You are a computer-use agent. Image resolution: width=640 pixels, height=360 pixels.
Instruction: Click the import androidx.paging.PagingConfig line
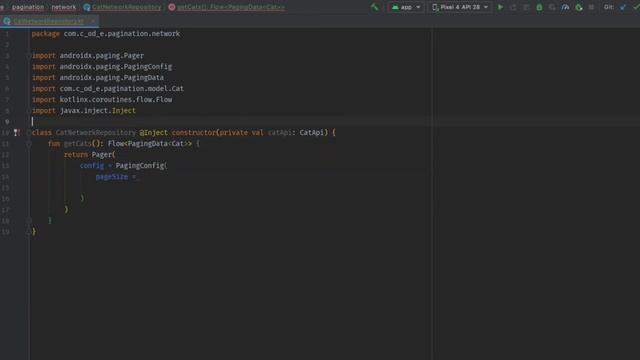click(102, 67)
